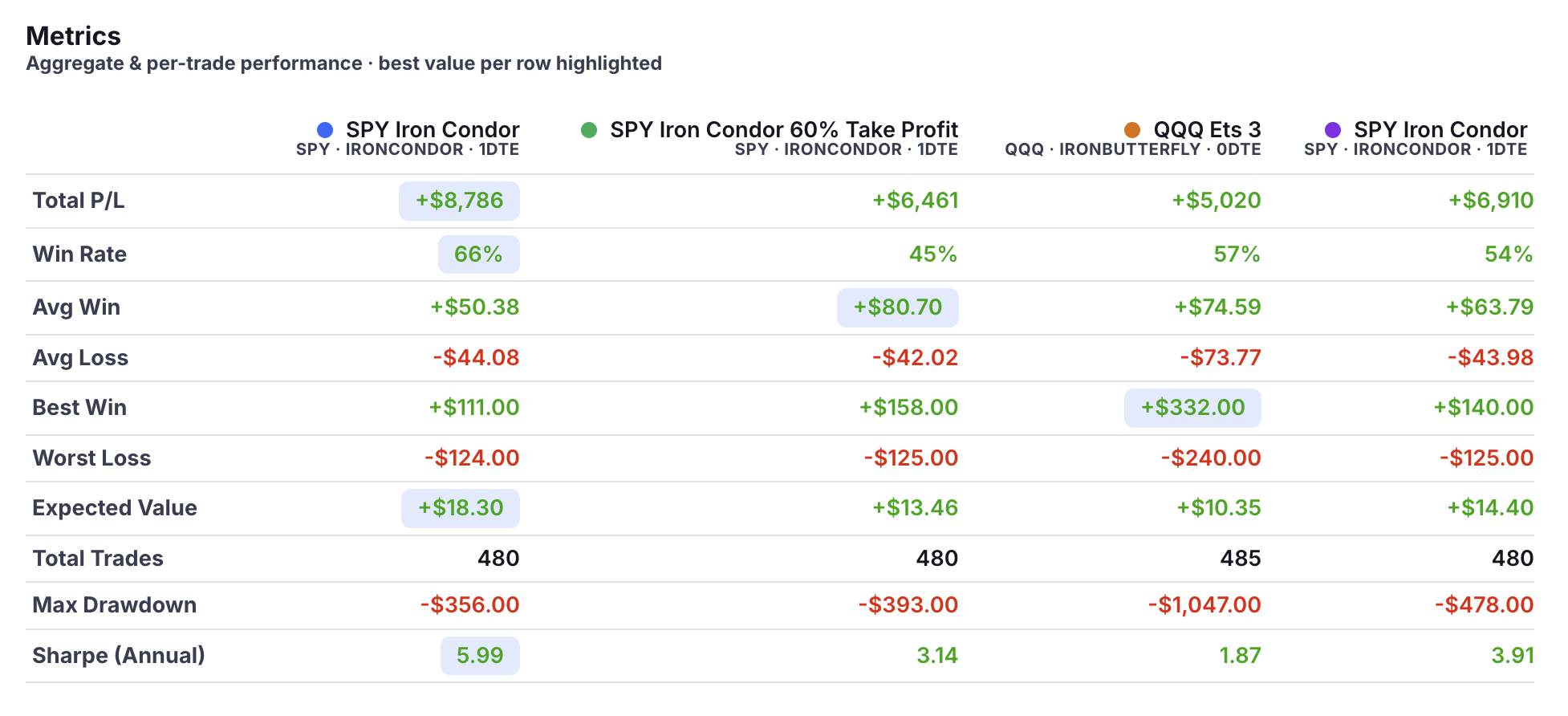Click the highlighted 5.99 Sharpe ratio
The width and height of the screenshot is (1568, 716).
(480, 656)
